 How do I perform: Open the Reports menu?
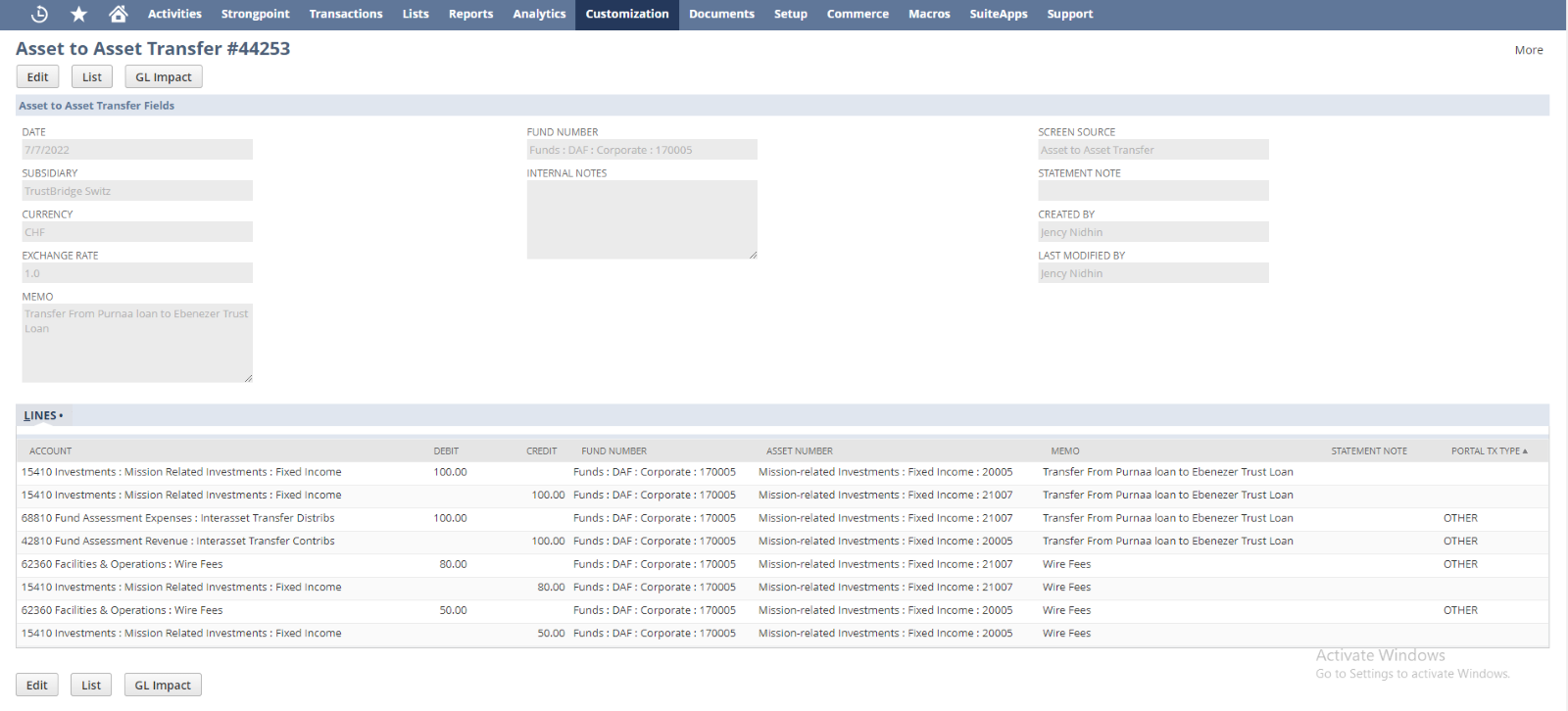470,14
